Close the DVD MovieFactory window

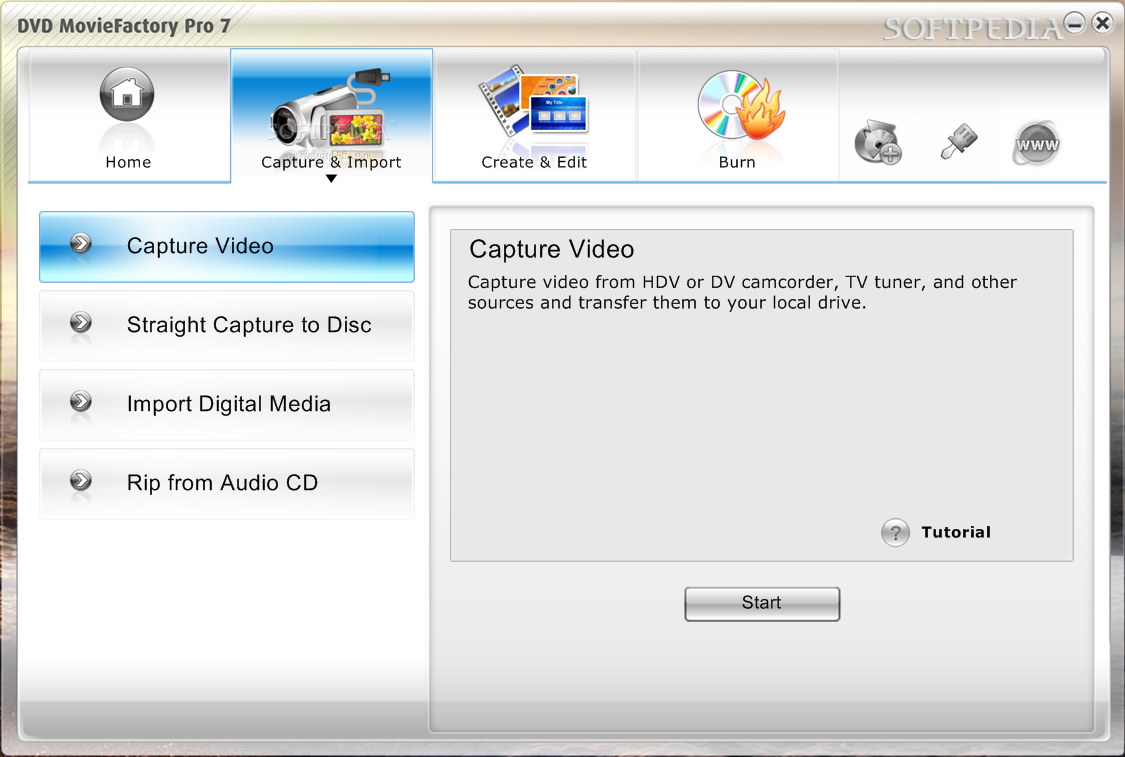(1102, 23)
